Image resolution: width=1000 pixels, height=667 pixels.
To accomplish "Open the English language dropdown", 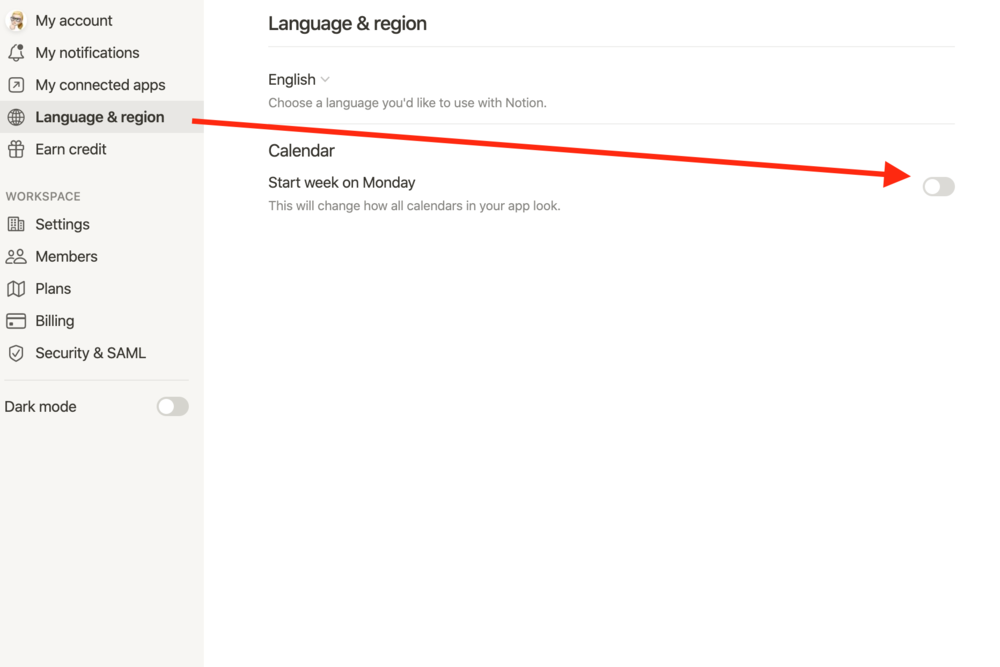I will point(298,80).
